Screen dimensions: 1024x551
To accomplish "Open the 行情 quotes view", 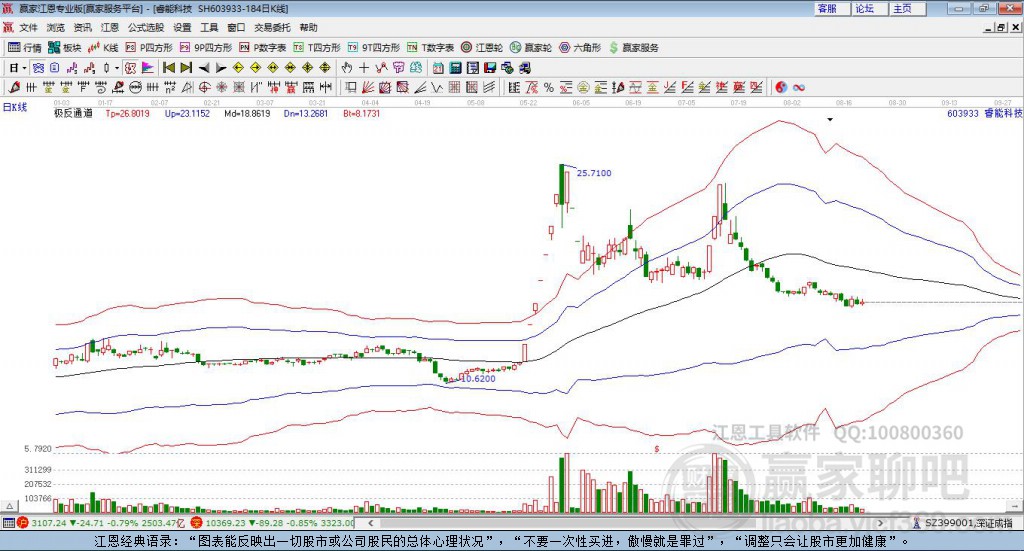I will [24, 48].
